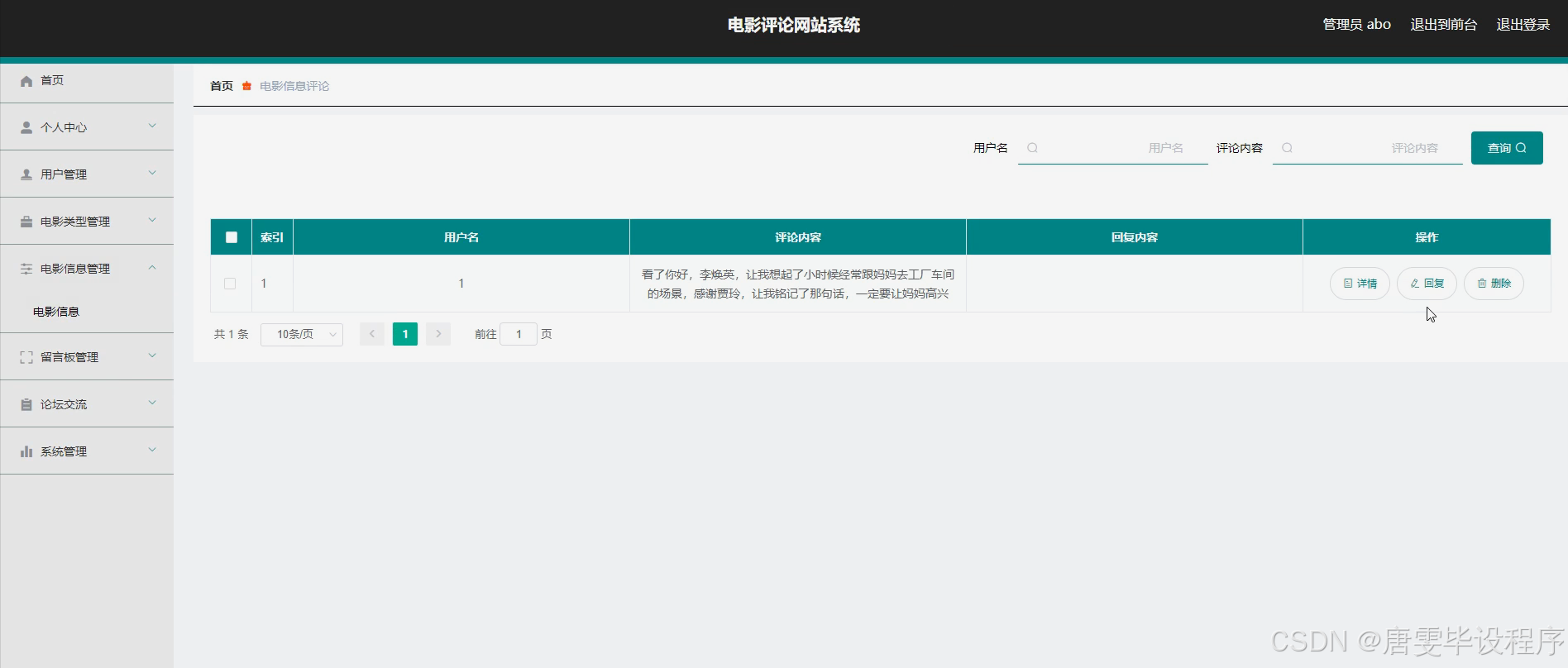
Task: Click the 共 1 条 total count text
Action: pos(232,334)
